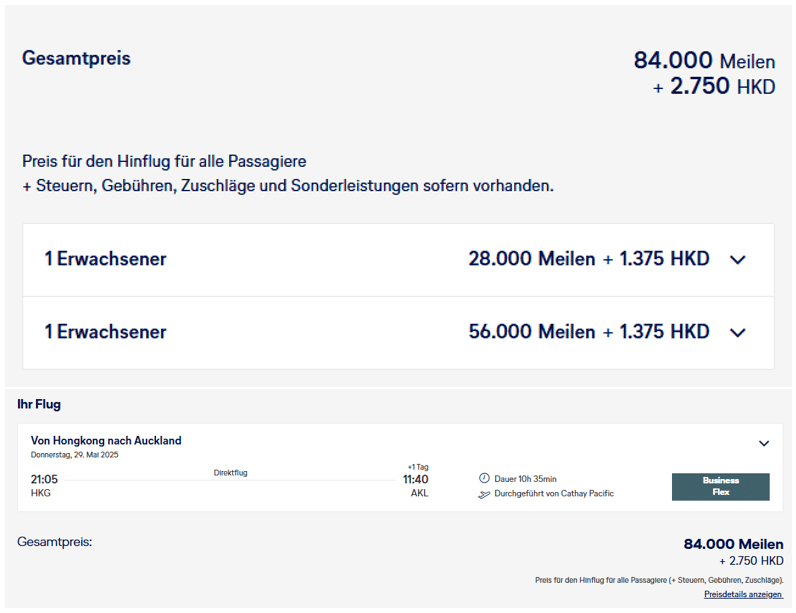
Task: Click the clock icon beside Dauer 10h 35min
Action: pyautogui.click(x=484, y=479)
